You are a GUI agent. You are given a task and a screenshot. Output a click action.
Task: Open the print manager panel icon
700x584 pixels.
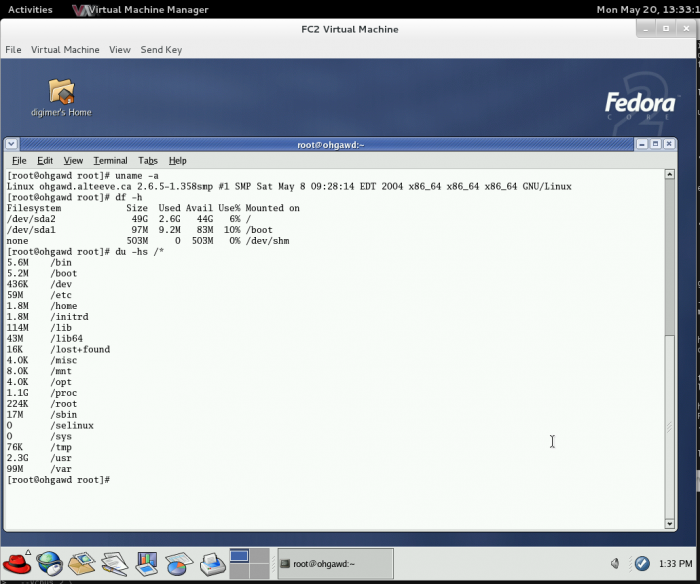pyautogui.click(x=211, y=563)
